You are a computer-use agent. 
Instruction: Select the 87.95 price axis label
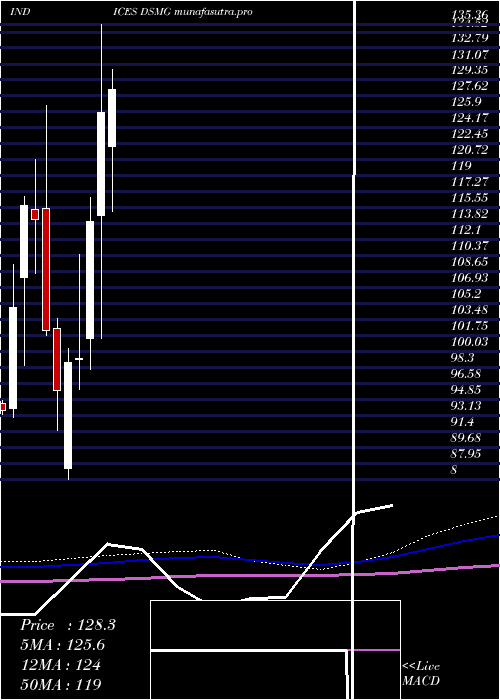[x=467, y=454]
